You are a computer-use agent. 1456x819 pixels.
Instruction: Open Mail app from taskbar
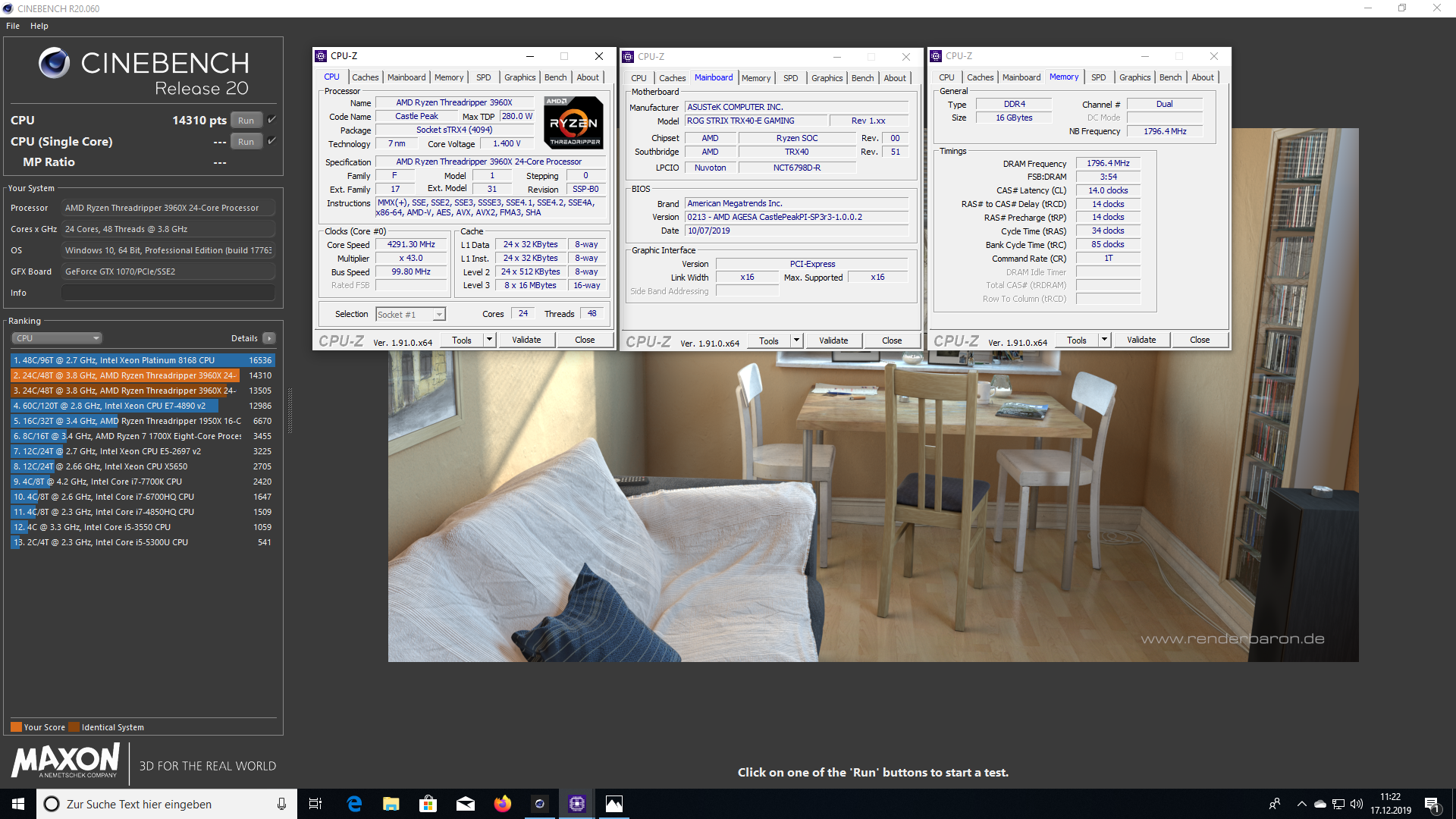click(x=466, y=804)
